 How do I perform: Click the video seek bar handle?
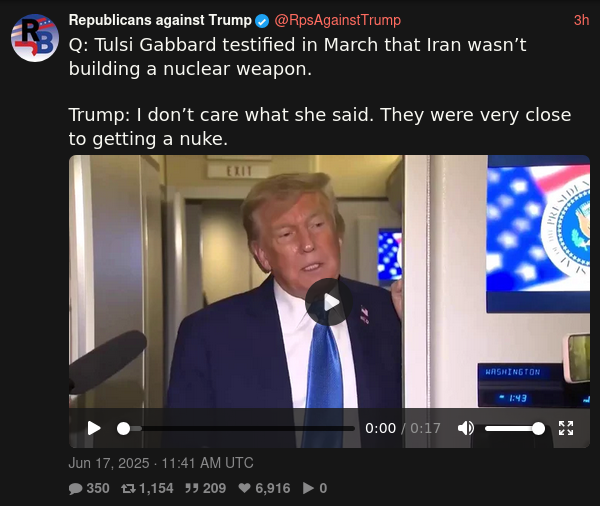point(123,428)
